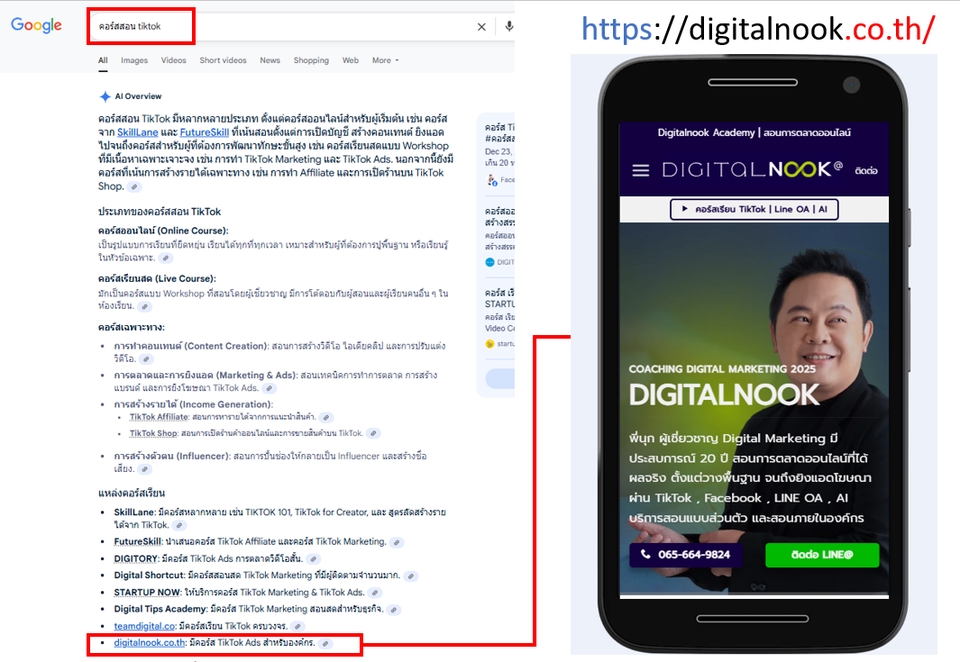Click source link icon after DIGITORY entry

313,559
